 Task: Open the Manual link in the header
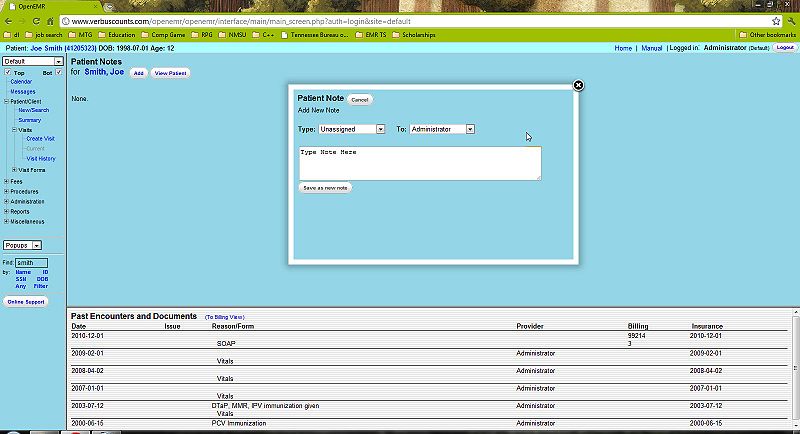click(652, 48)
